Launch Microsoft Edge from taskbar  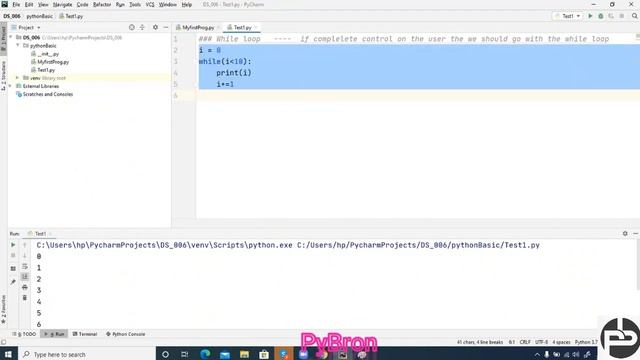[x=205, y=354]
